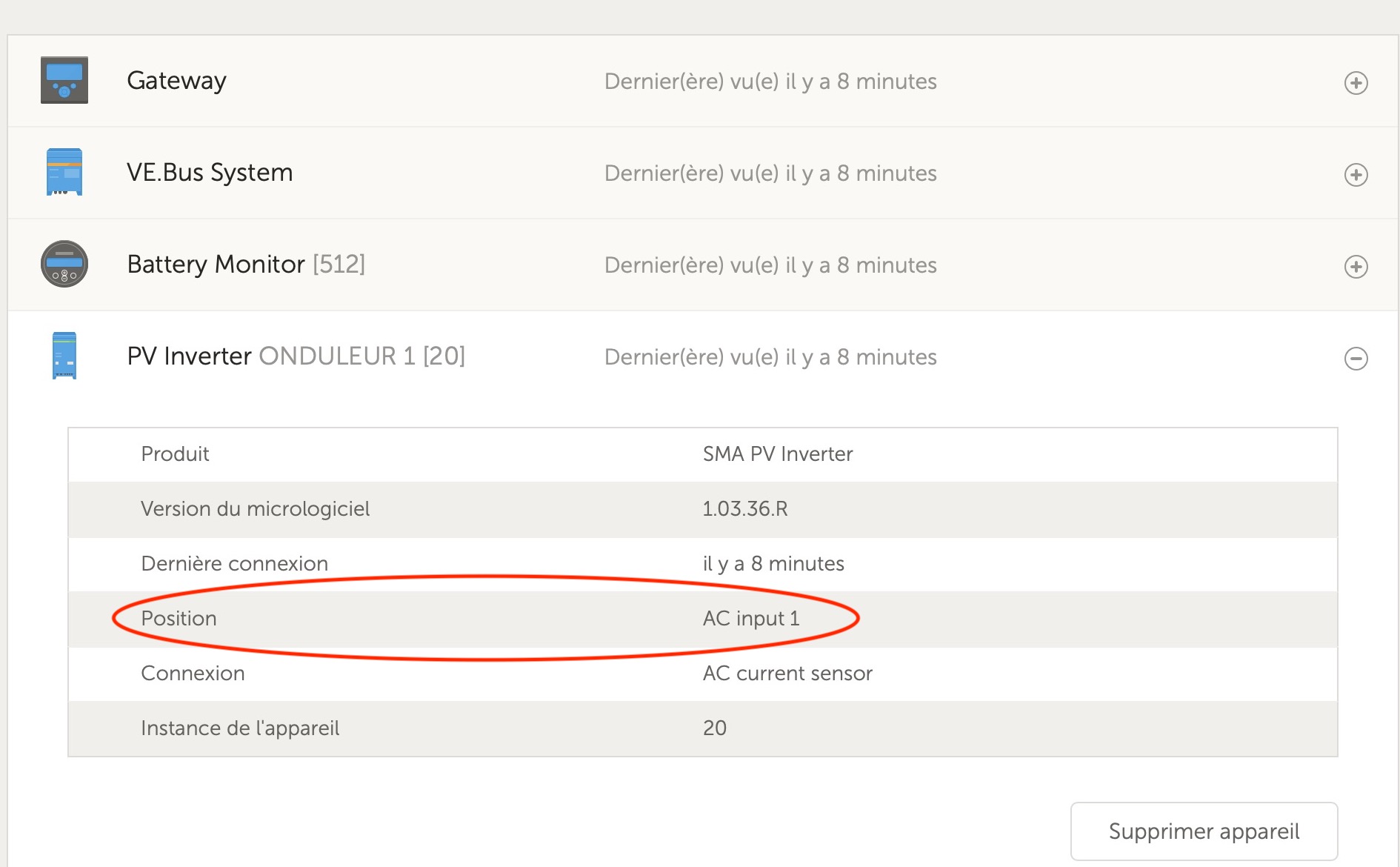
Task: Expand the Gateway device row
Action: click(1356, 82)
